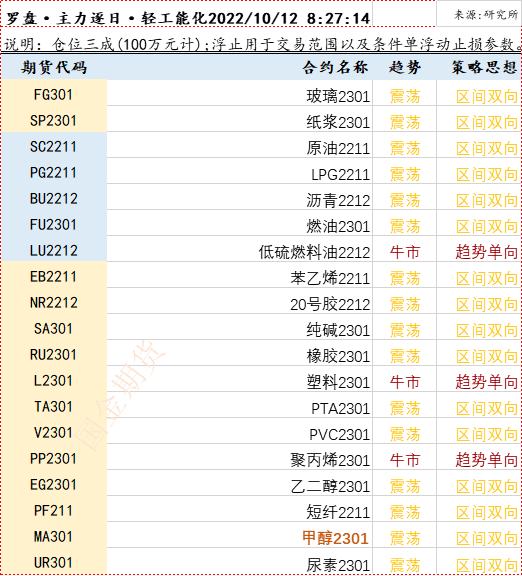Select the TA301 code cell
Image resolution: width=522 pixels, height=576 pixels.
(x=54, y=405)
